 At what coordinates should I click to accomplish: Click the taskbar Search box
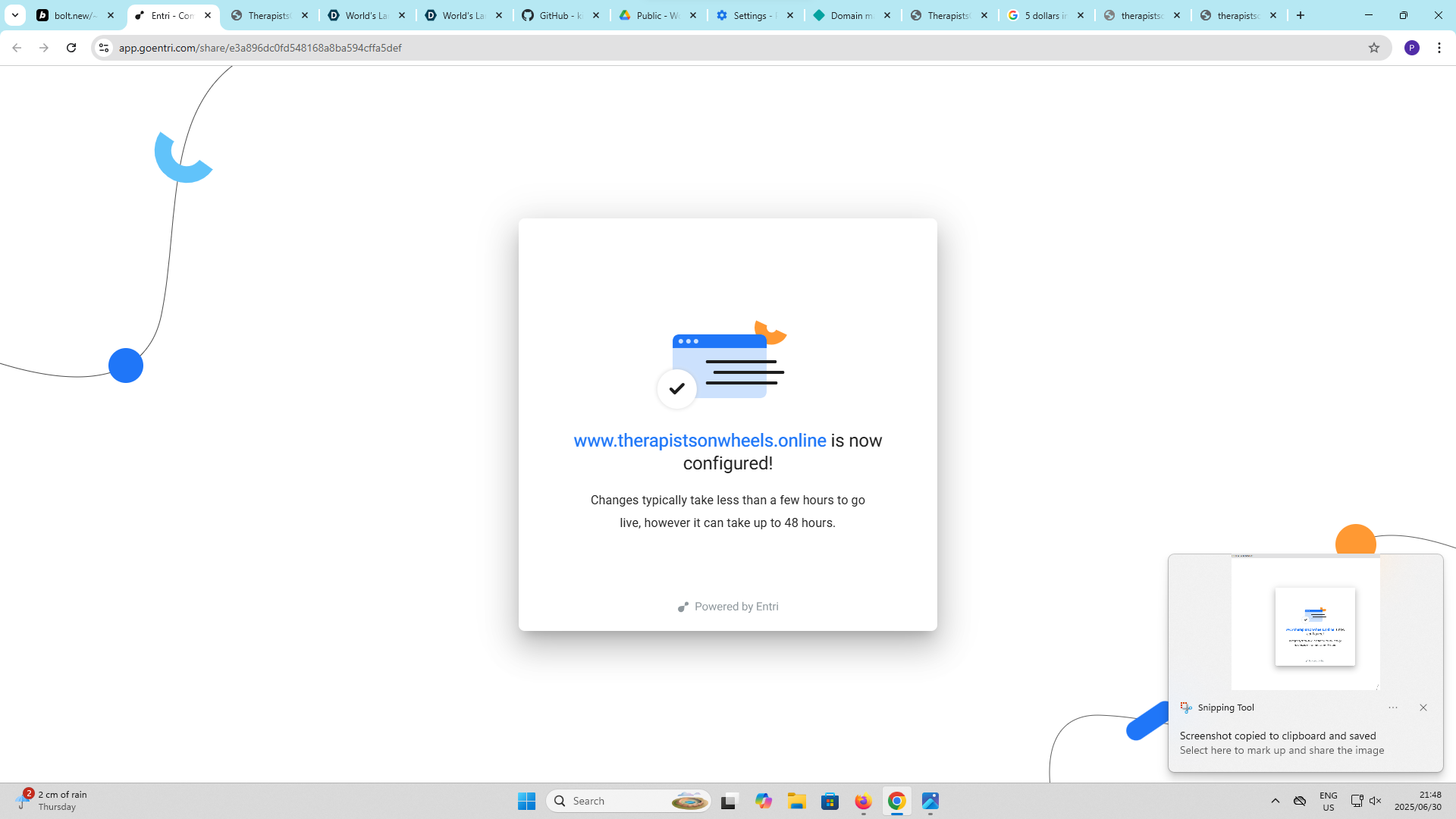click(x=614, y=801)
